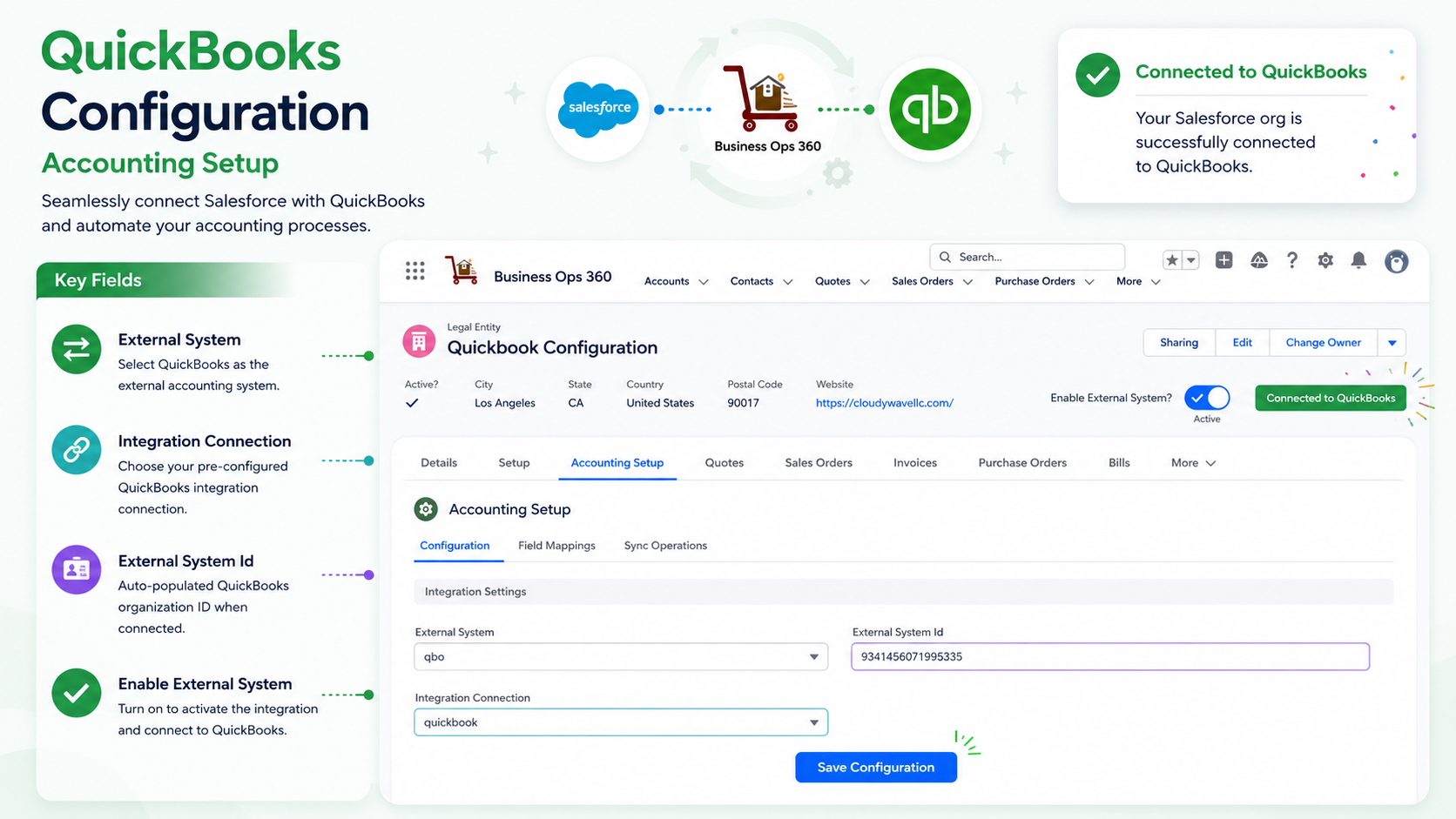This screenshot has height=819, width=1456.
Task: Open the help question mark icon
Action: [x=1292, y=259]
